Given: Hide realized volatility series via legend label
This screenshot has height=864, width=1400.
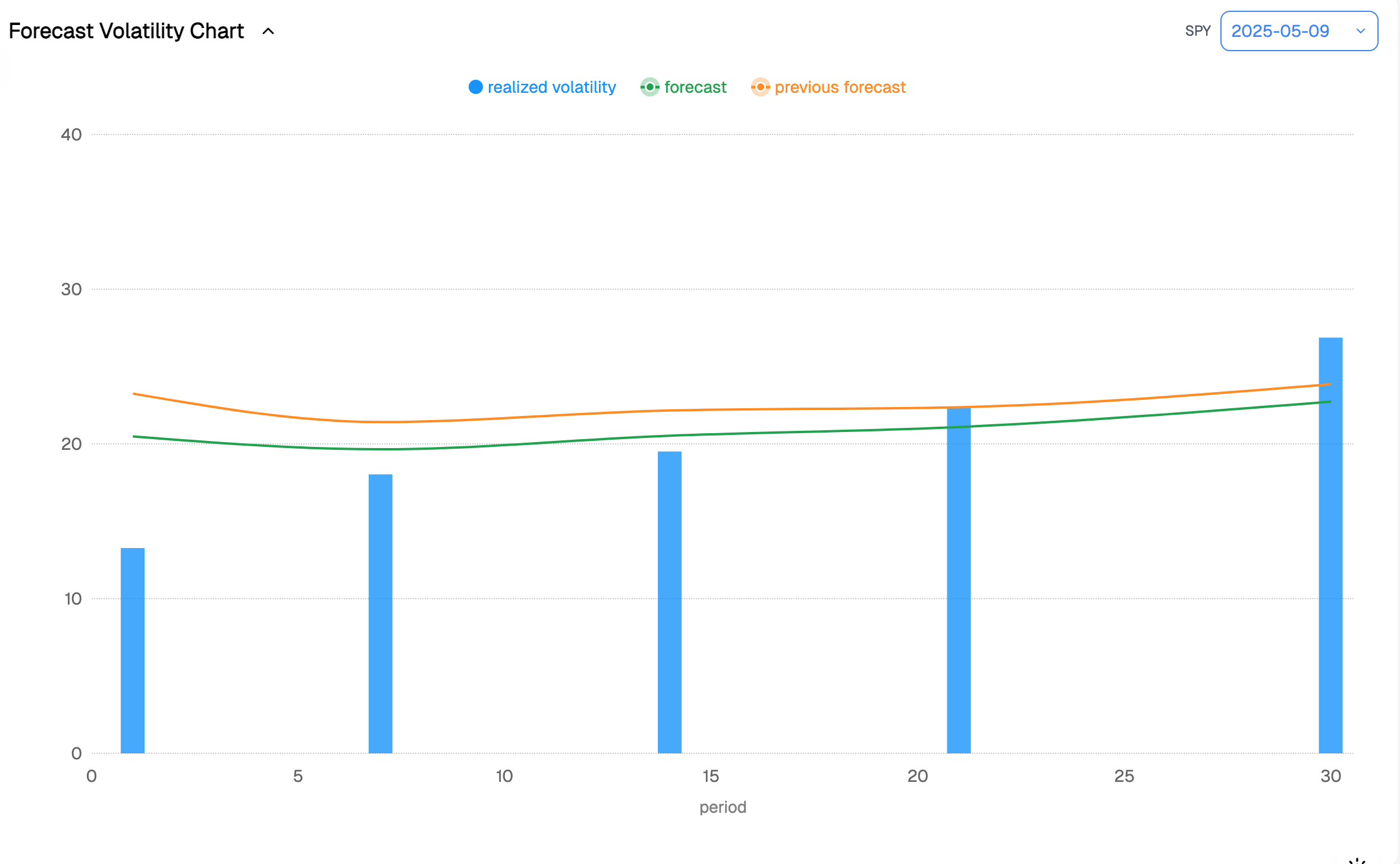Looking at the screenshot, I should tap(551, 87).
